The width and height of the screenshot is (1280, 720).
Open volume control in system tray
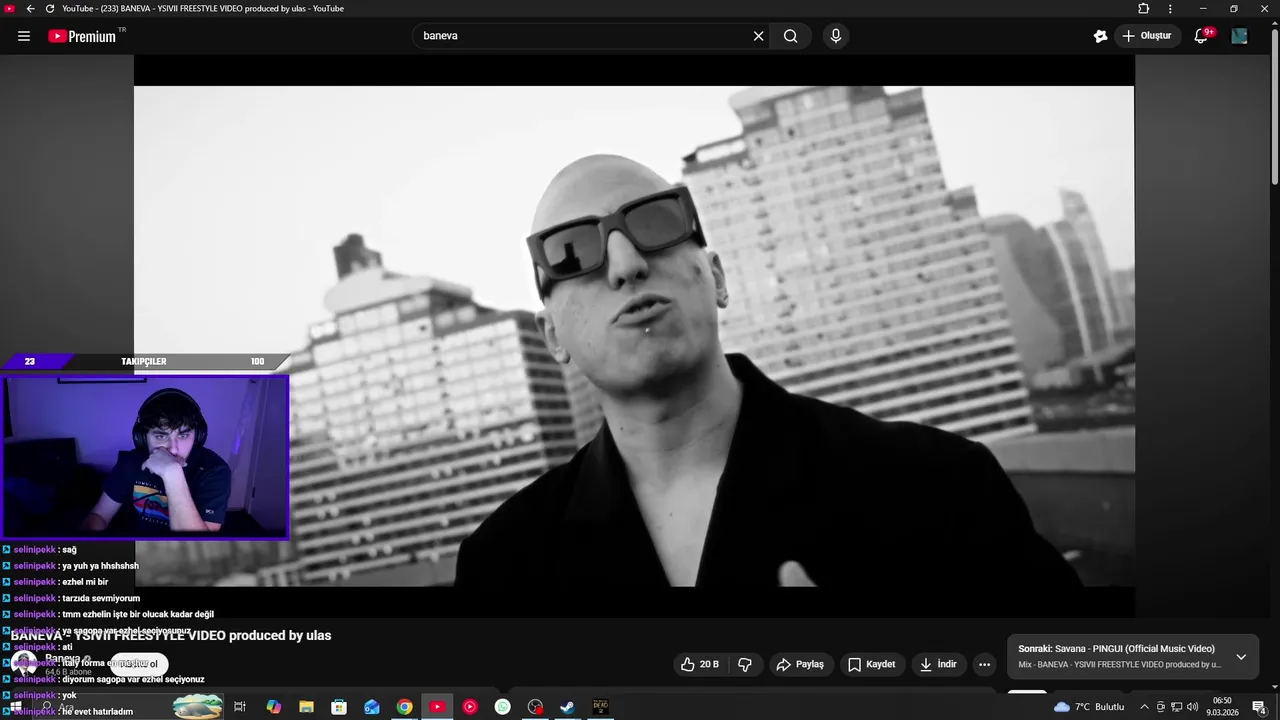[1193, 707]
